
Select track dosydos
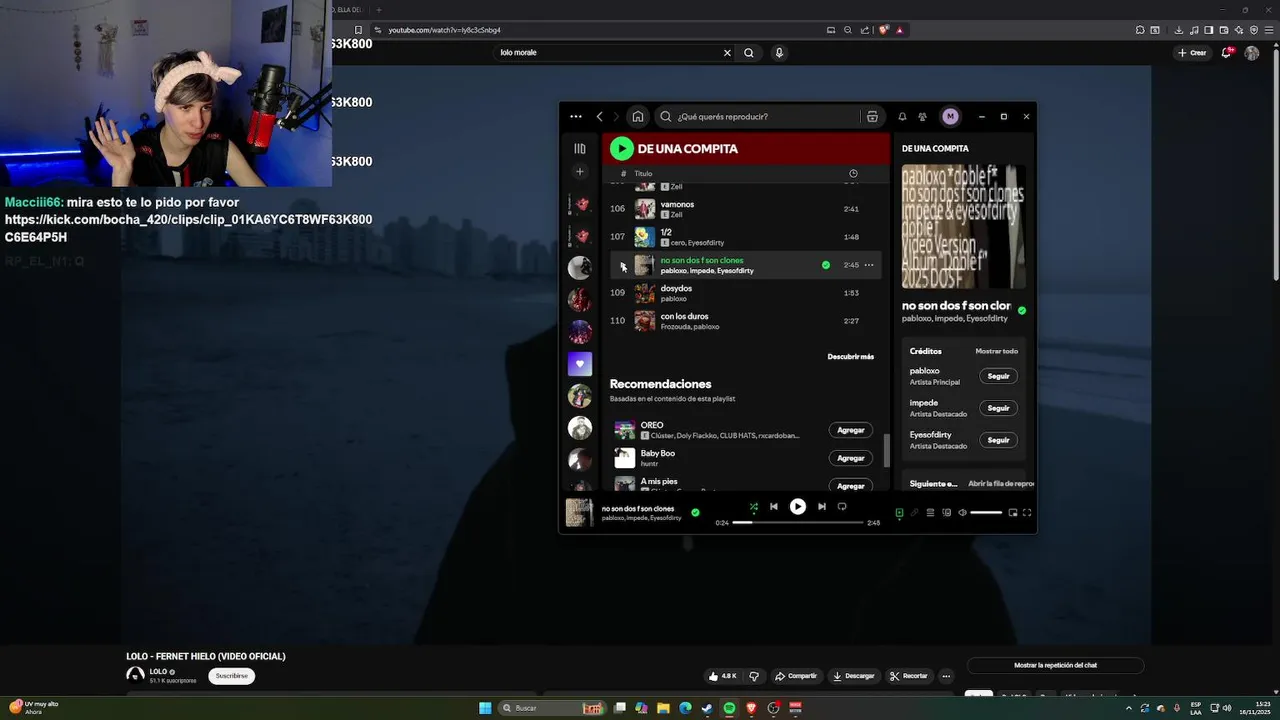click(745, 293)
